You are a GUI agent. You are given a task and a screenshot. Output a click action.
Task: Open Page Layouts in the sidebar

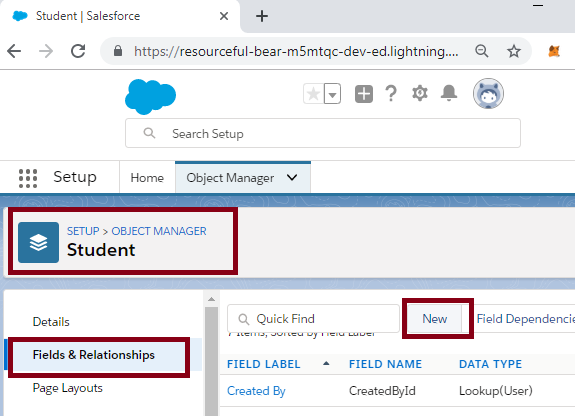(x=67, y=388)
